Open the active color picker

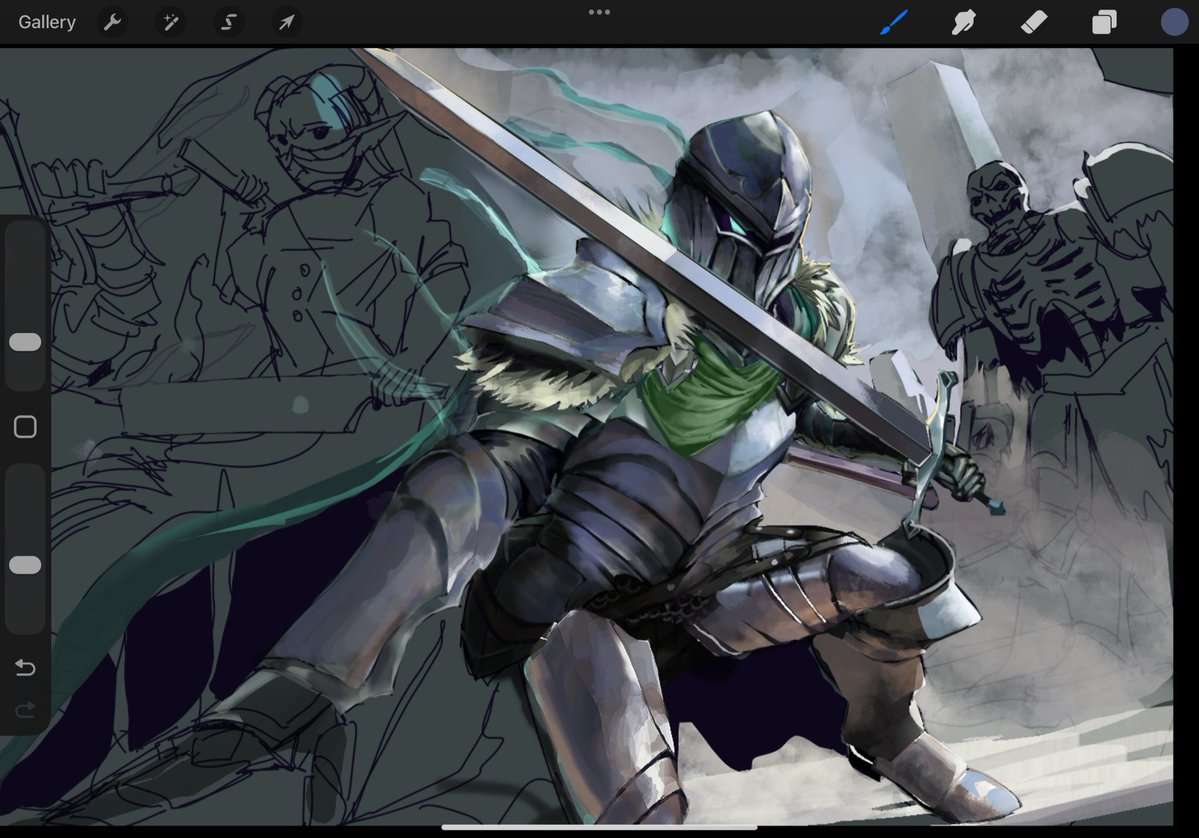(x=1175, y=22)
